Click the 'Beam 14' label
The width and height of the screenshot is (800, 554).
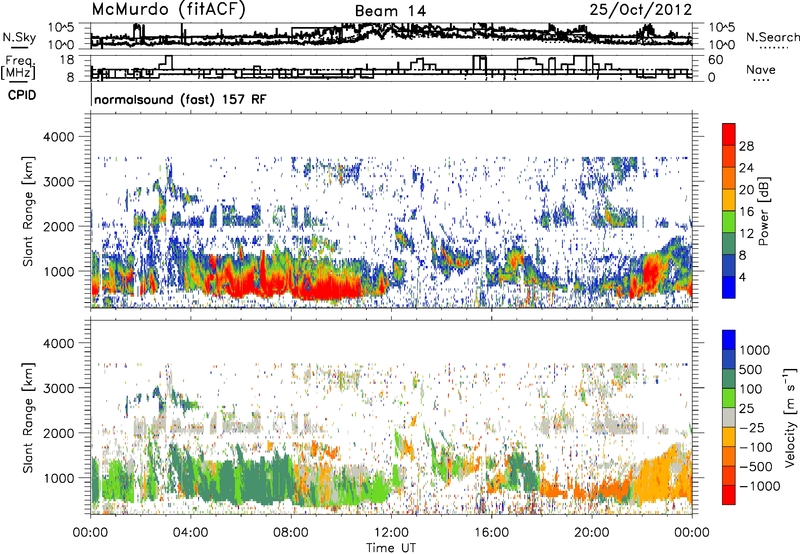[390, 11]
